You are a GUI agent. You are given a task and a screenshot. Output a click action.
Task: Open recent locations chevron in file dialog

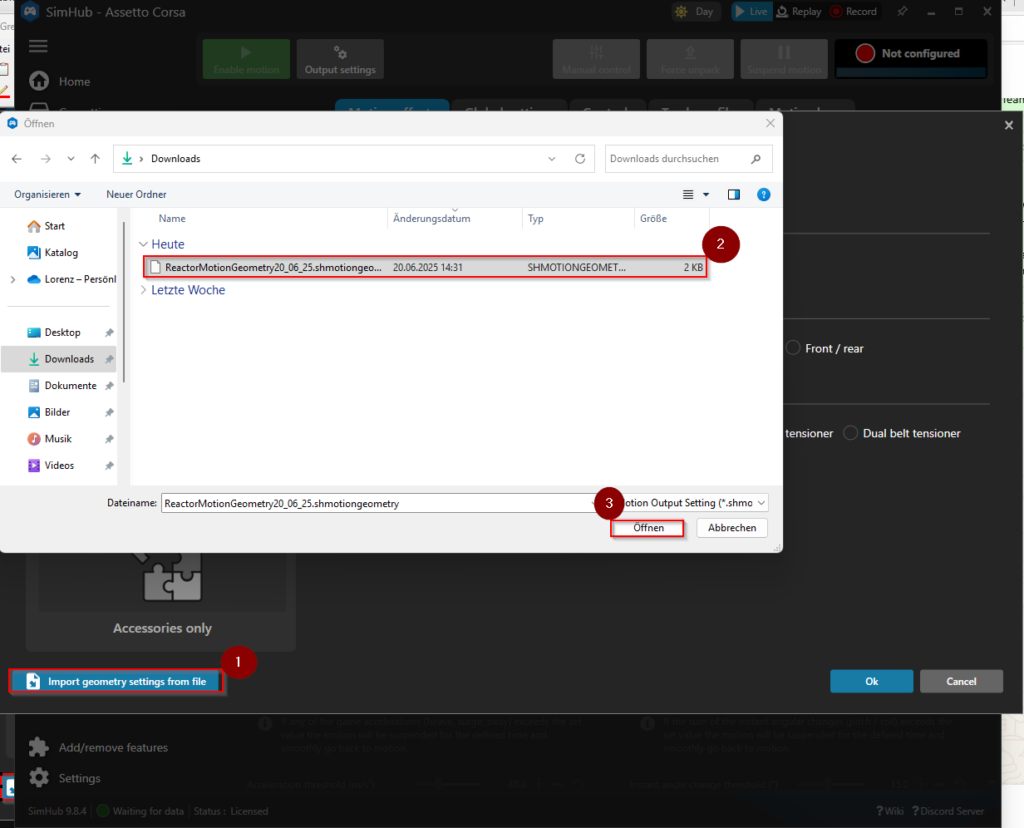[71, 159]
